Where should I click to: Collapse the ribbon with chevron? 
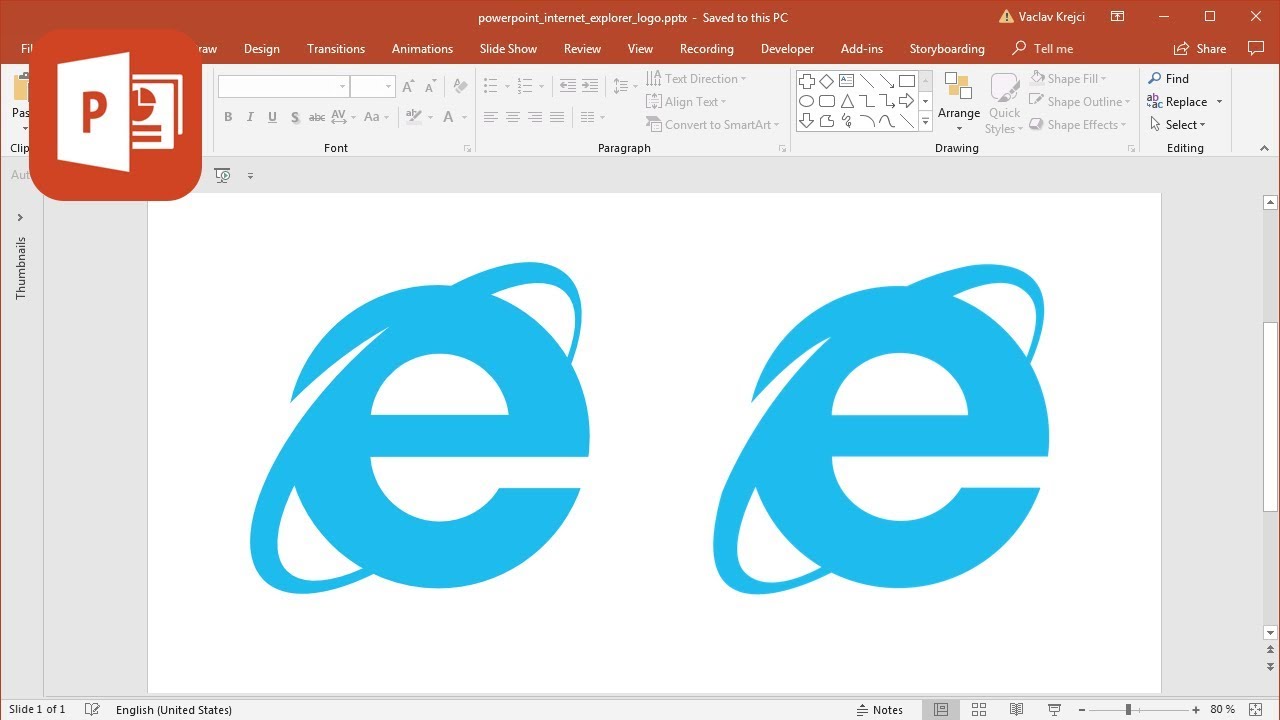click(1265, 148)
